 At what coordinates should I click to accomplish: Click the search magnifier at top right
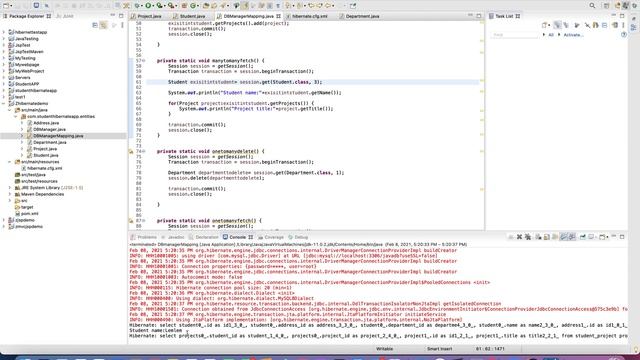click(x=592, y=6)
